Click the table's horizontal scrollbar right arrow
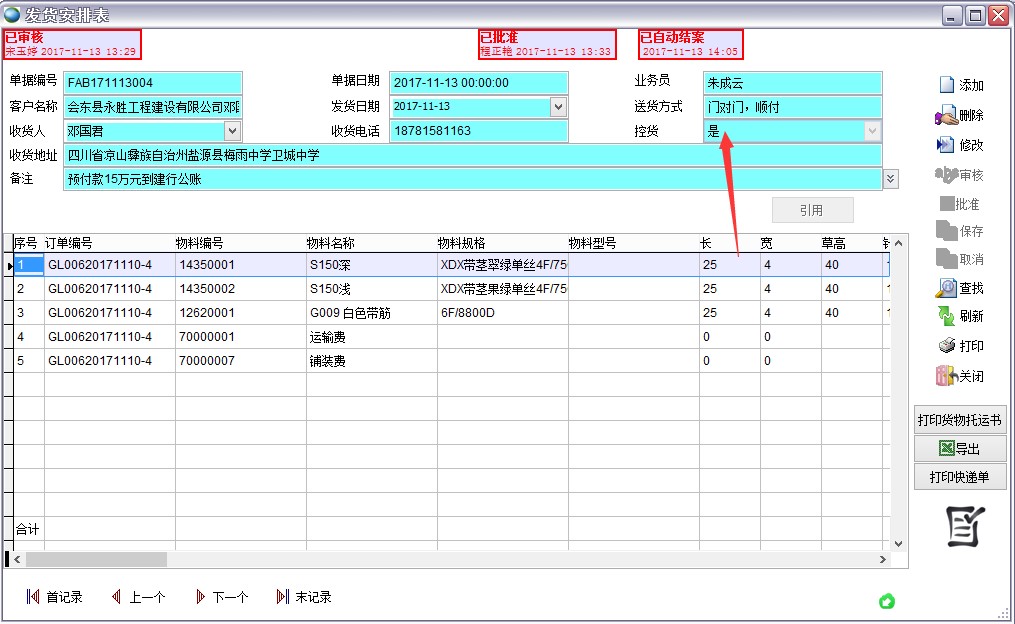Image resolution: width=1015 pixels, height=624 pixels. tap(882, 560)
